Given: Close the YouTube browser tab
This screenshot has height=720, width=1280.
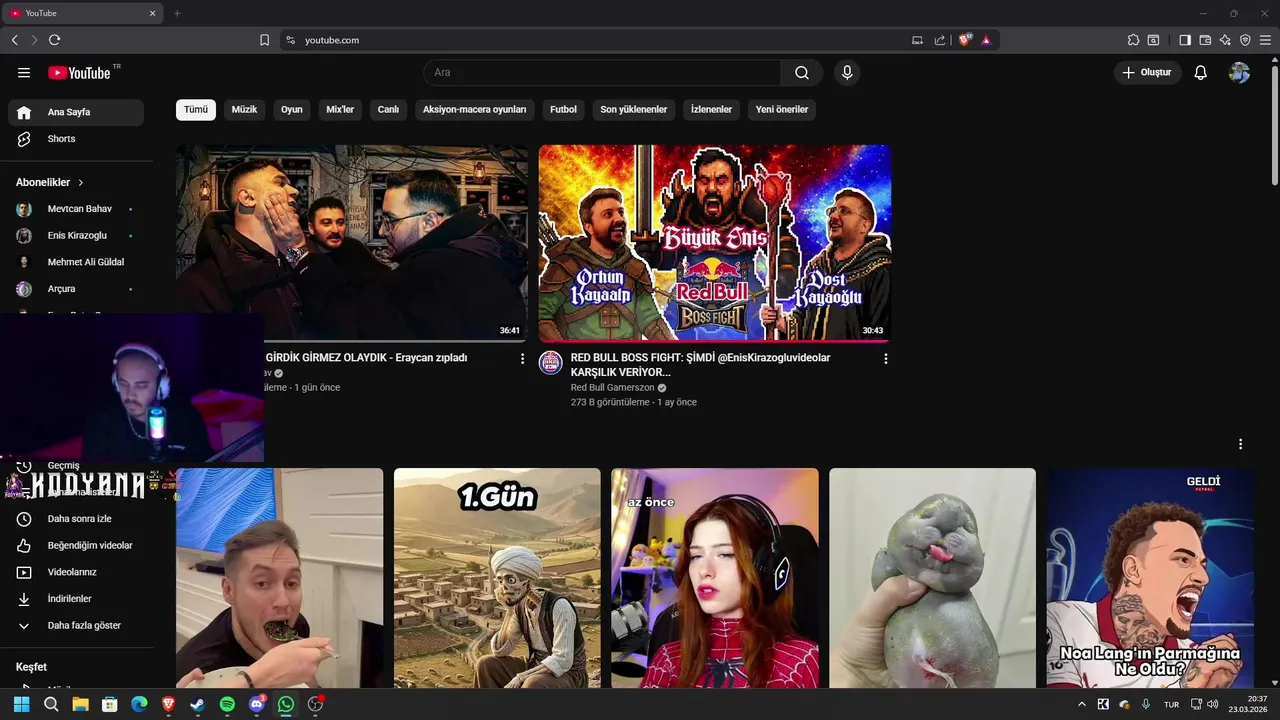Looking at the screenshot, I should coord(152,13).
